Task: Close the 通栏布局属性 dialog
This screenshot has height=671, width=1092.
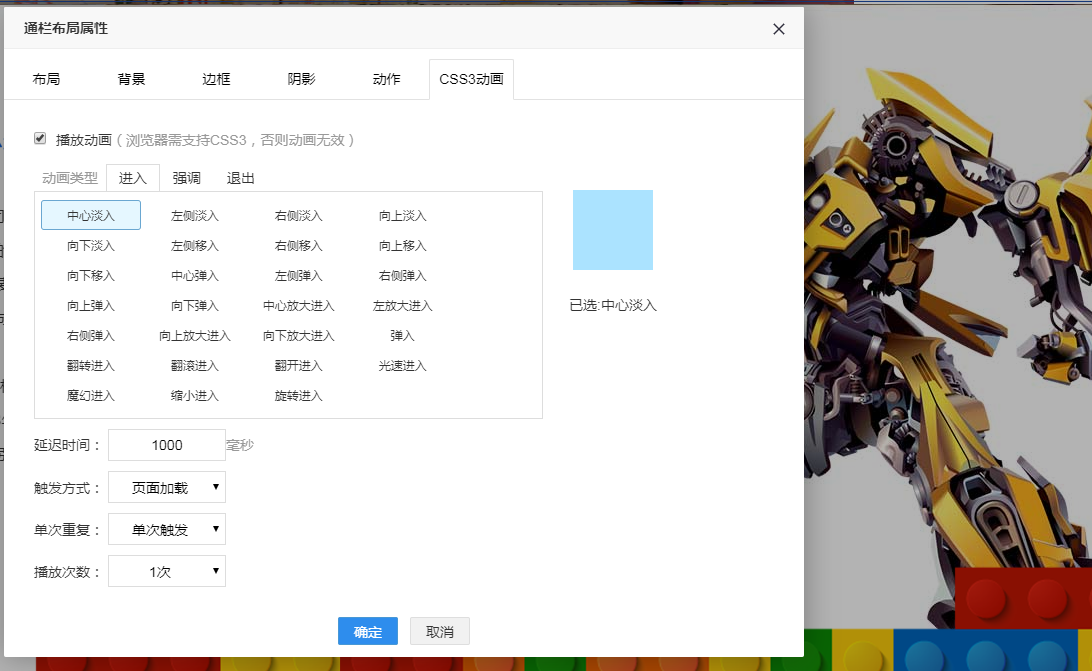Action: point(779,29)
